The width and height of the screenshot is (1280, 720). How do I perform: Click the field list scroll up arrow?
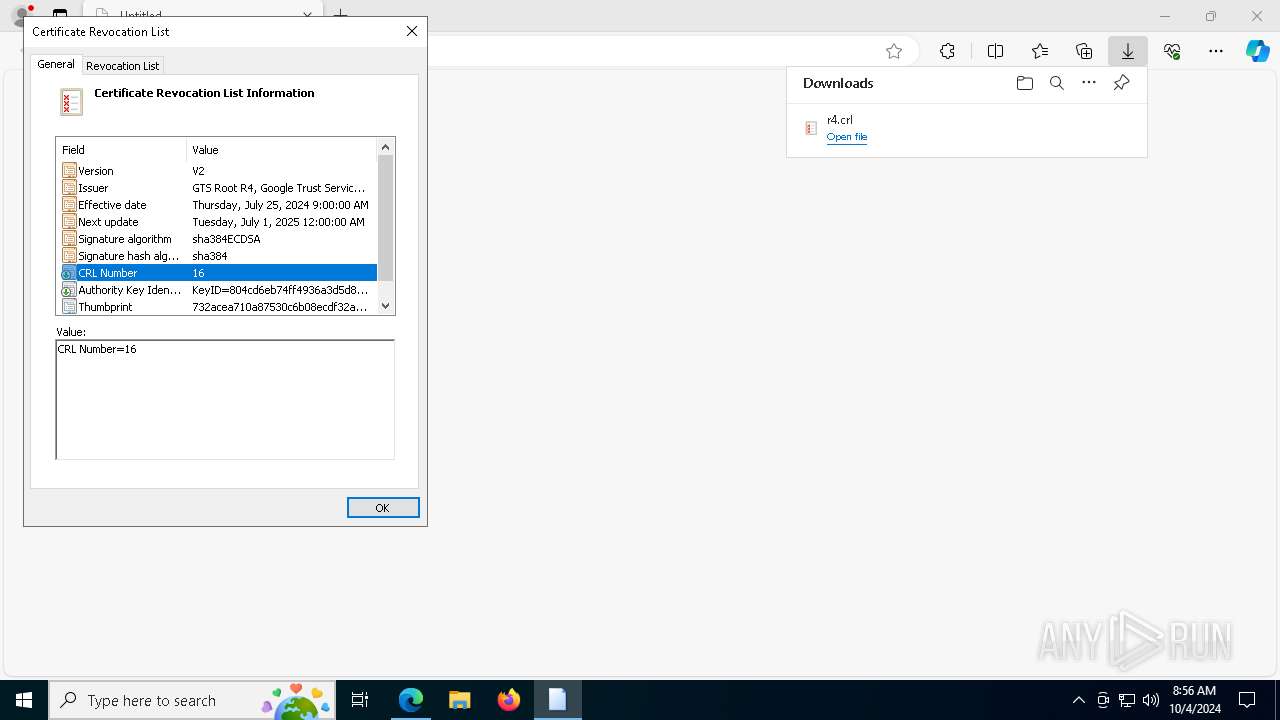pos(386,147)
